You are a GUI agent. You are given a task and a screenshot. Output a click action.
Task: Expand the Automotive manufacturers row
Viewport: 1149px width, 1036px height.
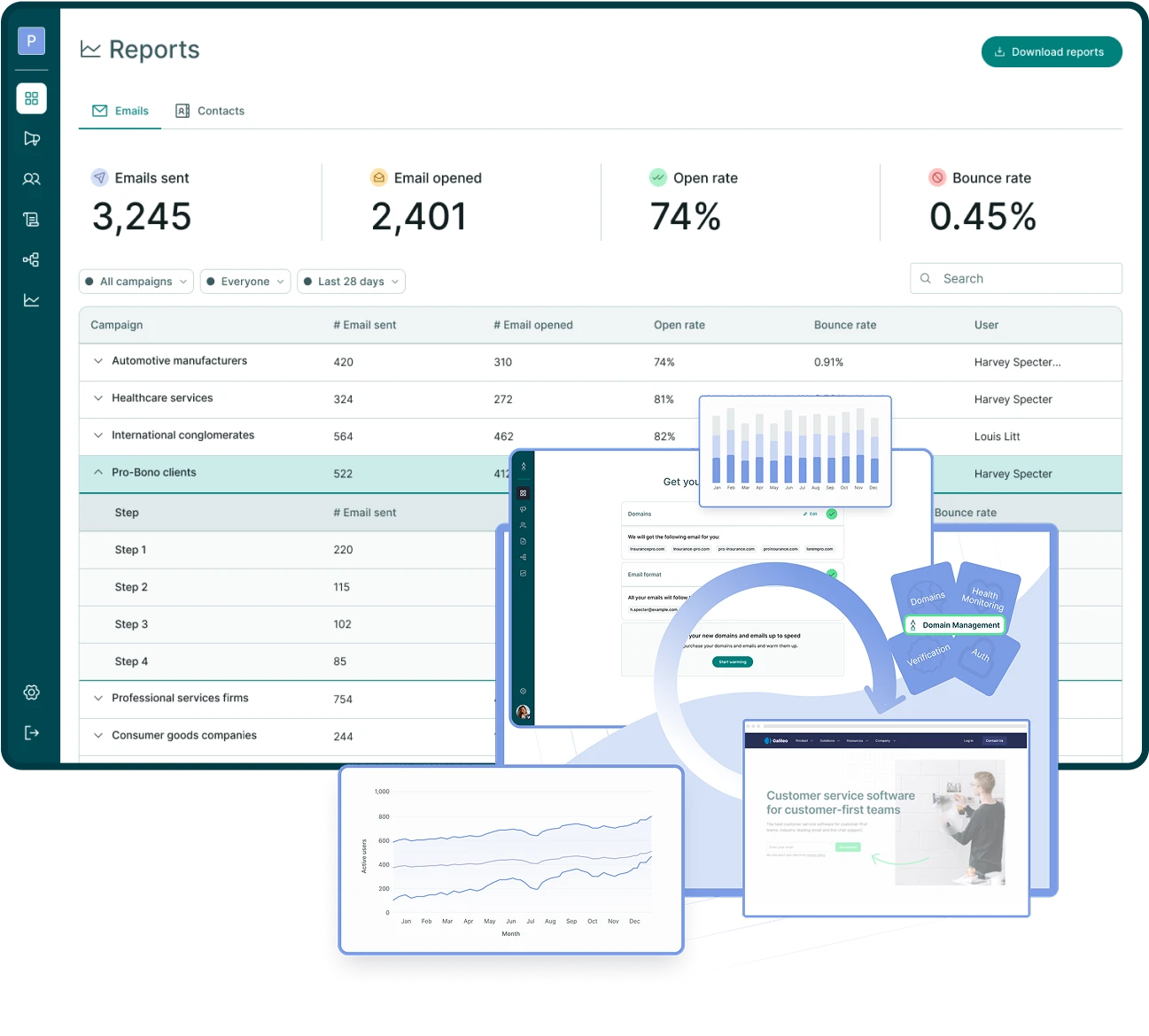(98, 361)
